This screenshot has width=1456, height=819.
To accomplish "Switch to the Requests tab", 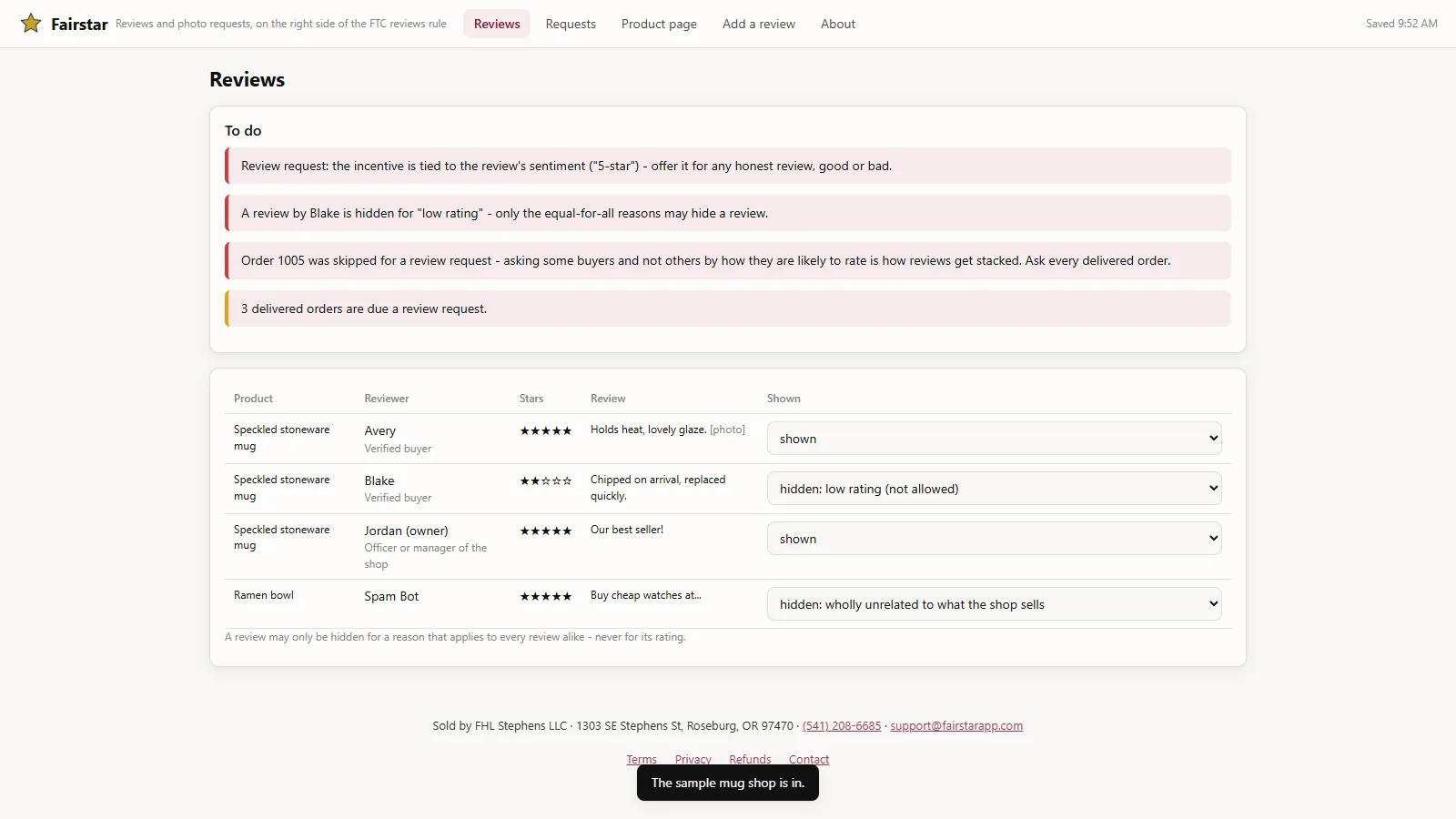I will 571,24.
